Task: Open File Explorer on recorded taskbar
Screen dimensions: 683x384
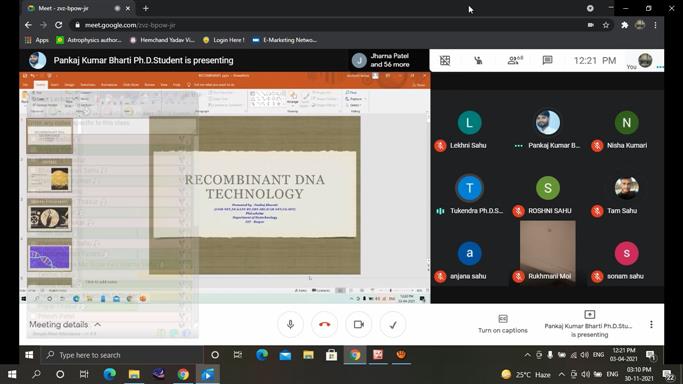Action: (x=308, y=355)
